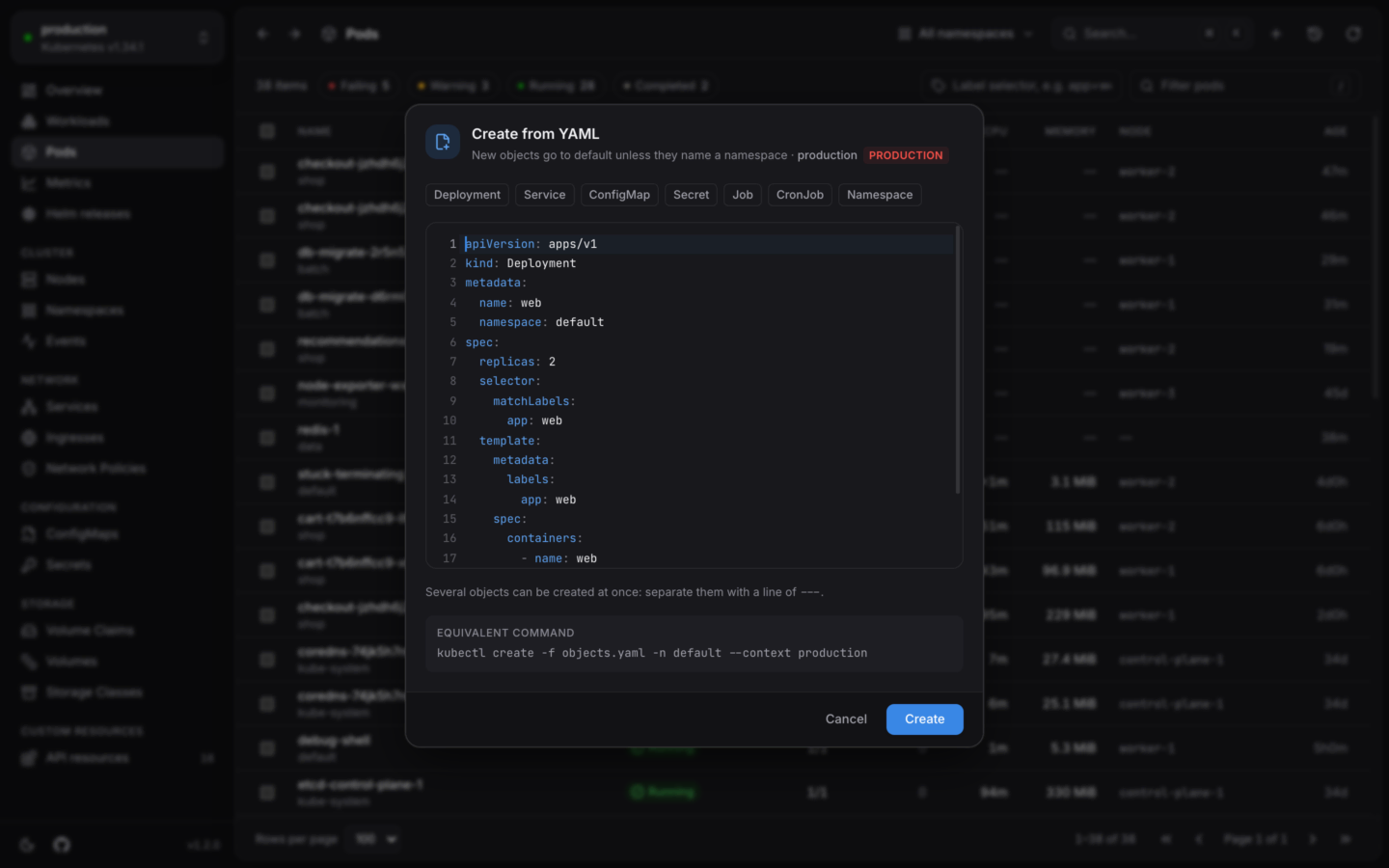This screenshot has height=868, width=1389.
Task: Filter the pods list by the Failing chip
Action: (358, 86)
